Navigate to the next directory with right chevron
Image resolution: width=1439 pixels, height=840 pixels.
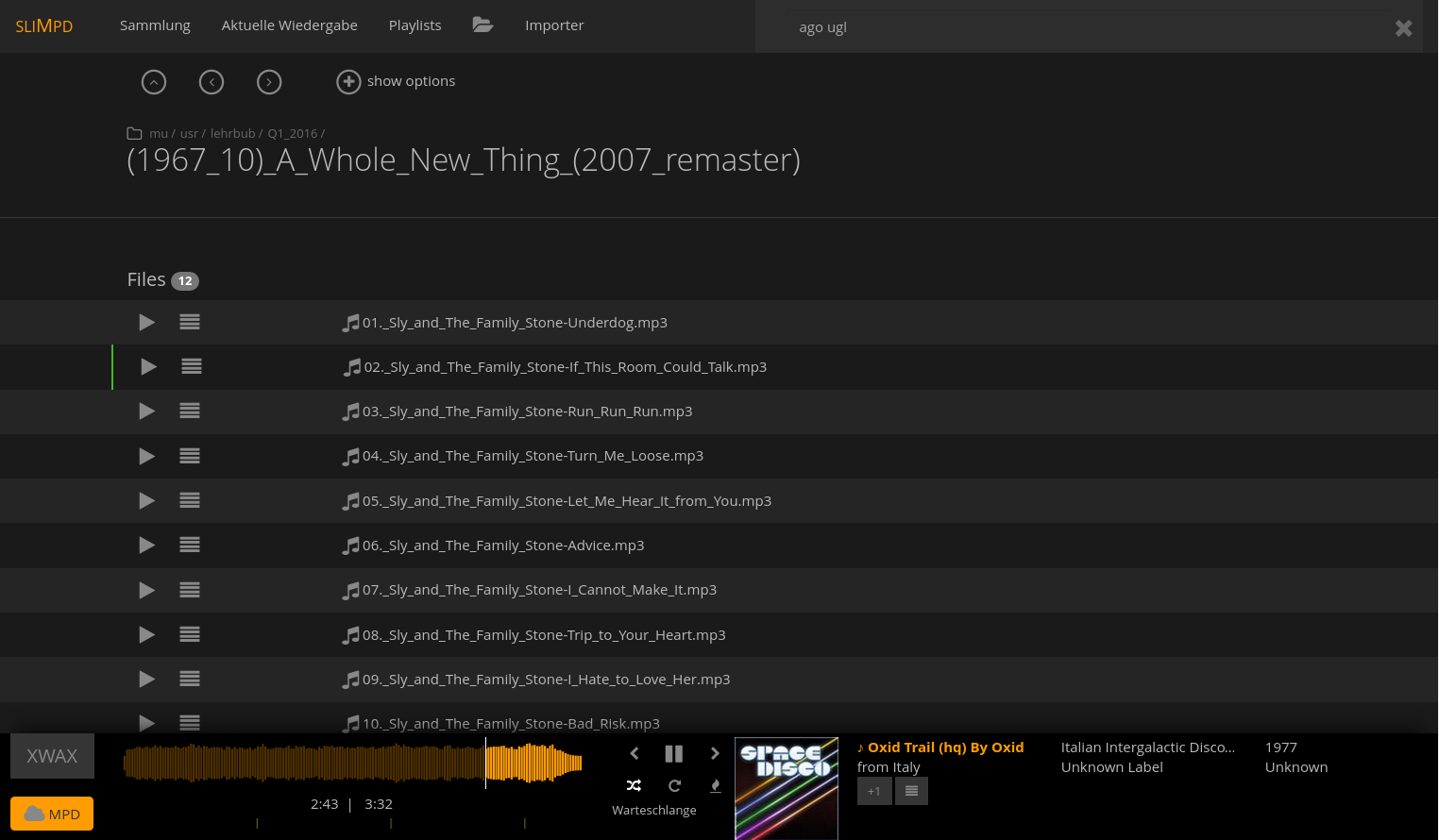(x=269, y=82)
